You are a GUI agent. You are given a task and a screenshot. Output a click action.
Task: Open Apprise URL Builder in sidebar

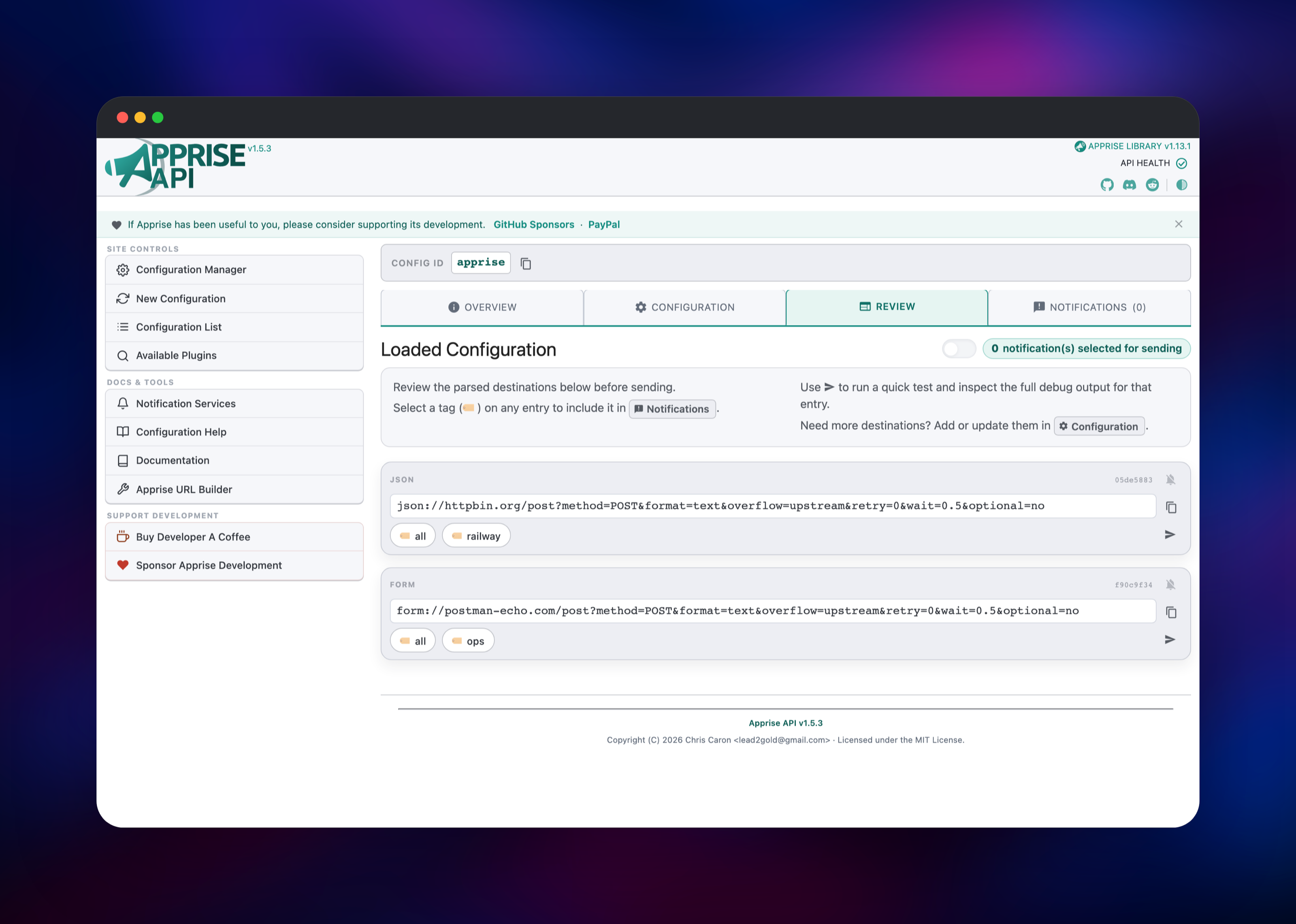point(234,489)
